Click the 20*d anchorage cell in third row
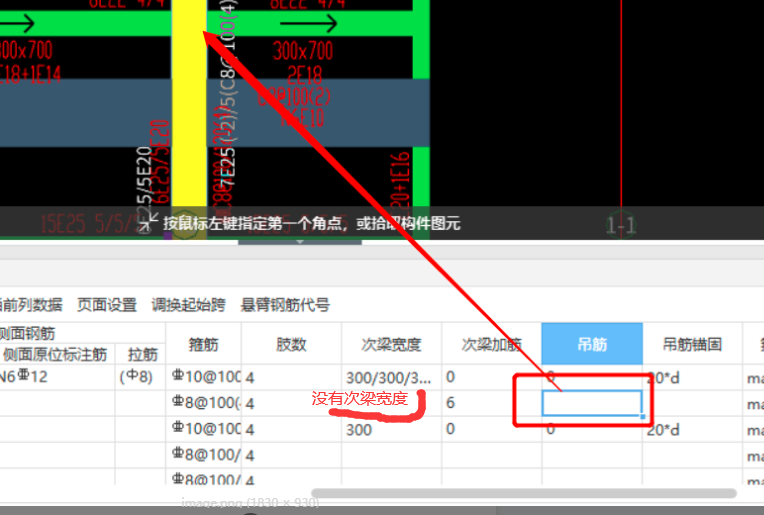The height and width of the screenshot is (515, 764). pos(692,429)
